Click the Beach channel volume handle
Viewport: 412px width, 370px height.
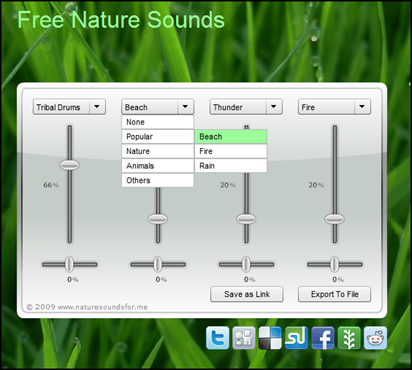tap(158, 219)
